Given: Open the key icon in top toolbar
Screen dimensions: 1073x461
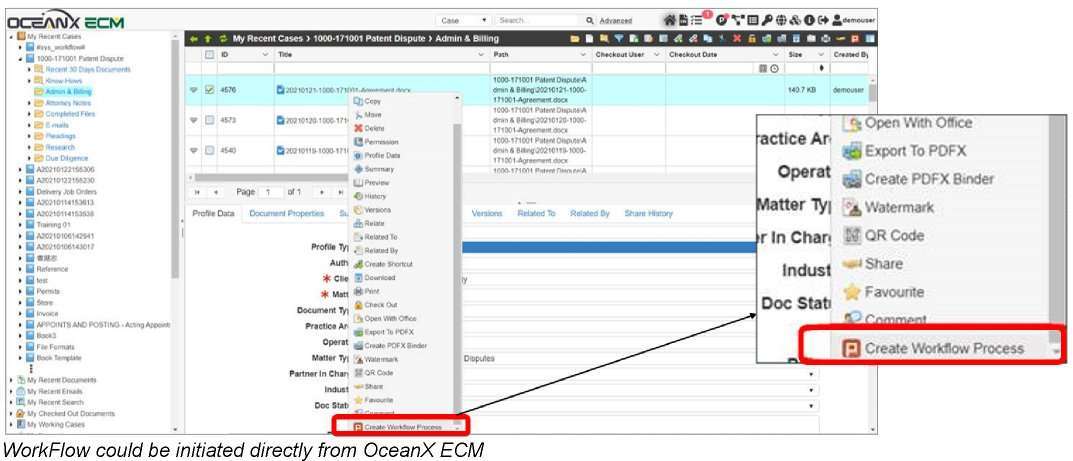Looking at the screenshot, I should point(767,21).
